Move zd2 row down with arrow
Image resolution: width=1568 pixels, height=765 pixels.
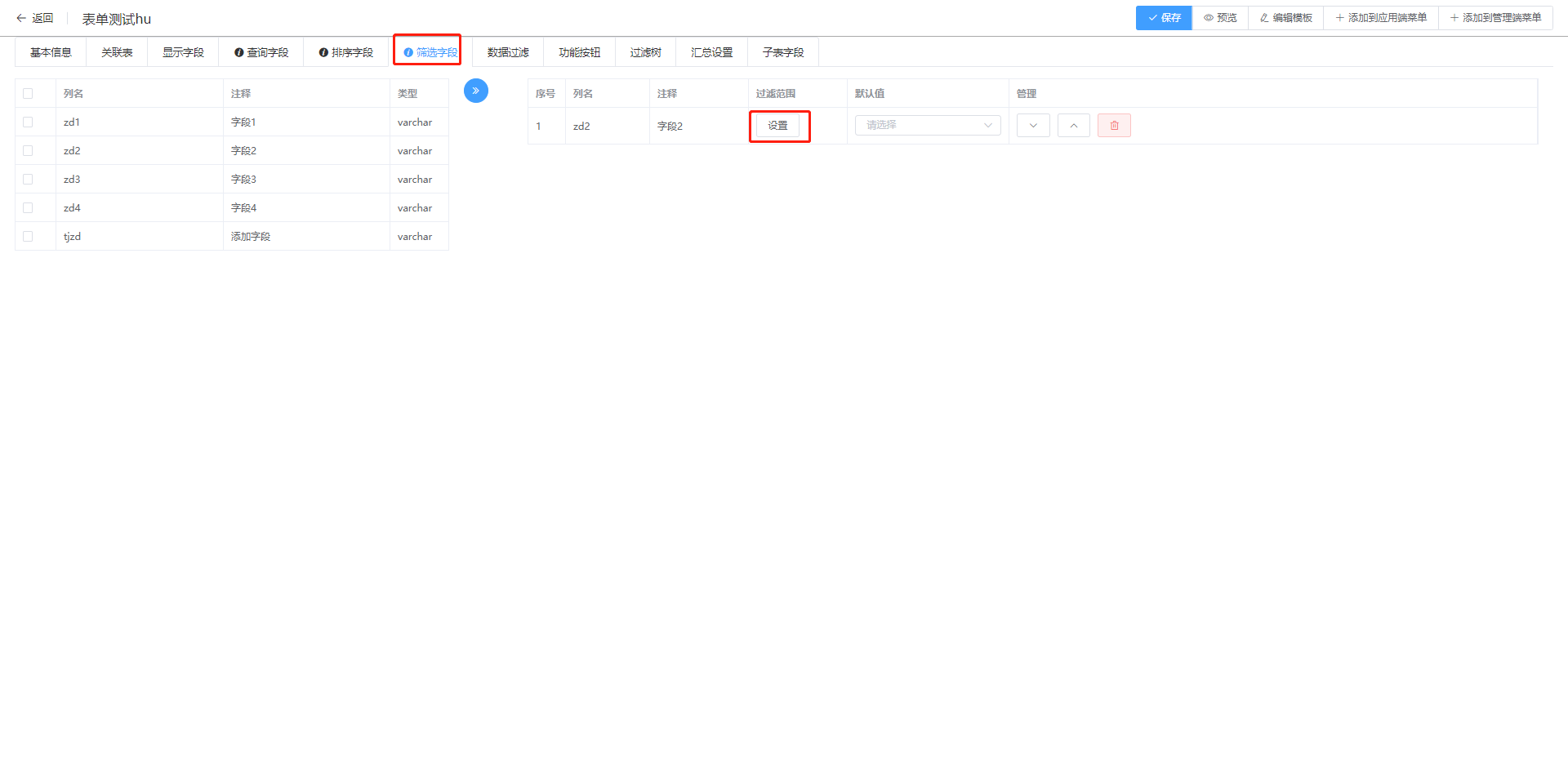[1033, 126]
